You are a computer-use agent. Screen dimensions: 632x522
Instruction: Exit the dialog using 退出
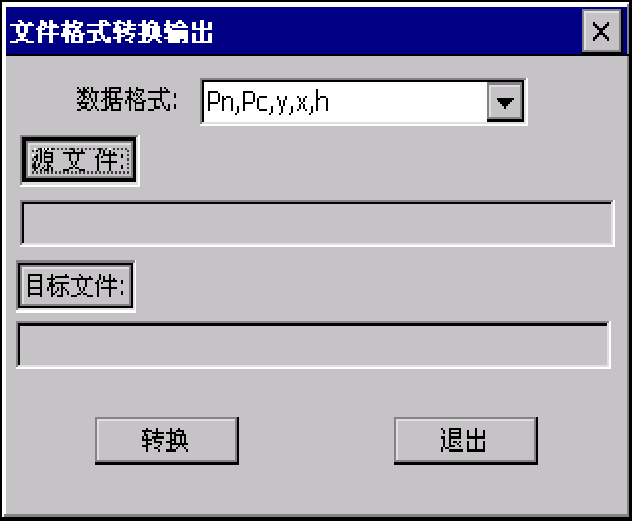pyautogui.click(x=466, y=441)
